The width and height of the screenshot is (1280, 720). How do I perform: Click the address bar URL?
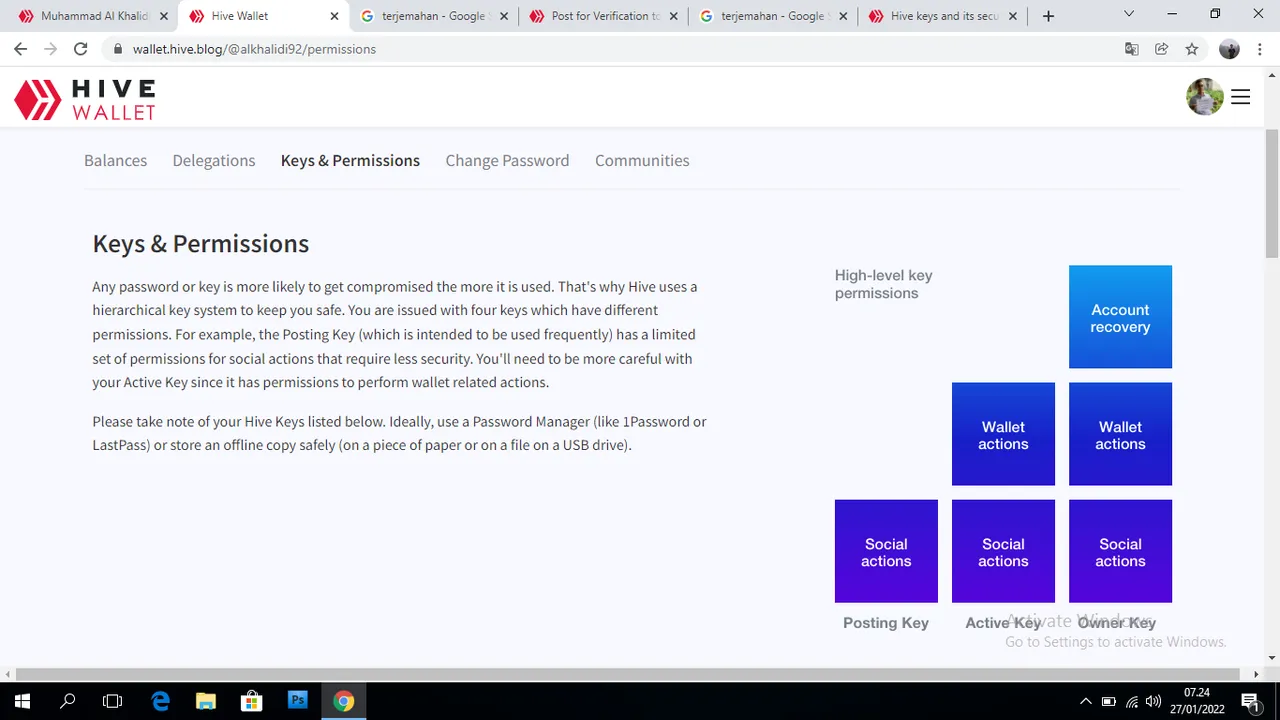tap(254, 49)
